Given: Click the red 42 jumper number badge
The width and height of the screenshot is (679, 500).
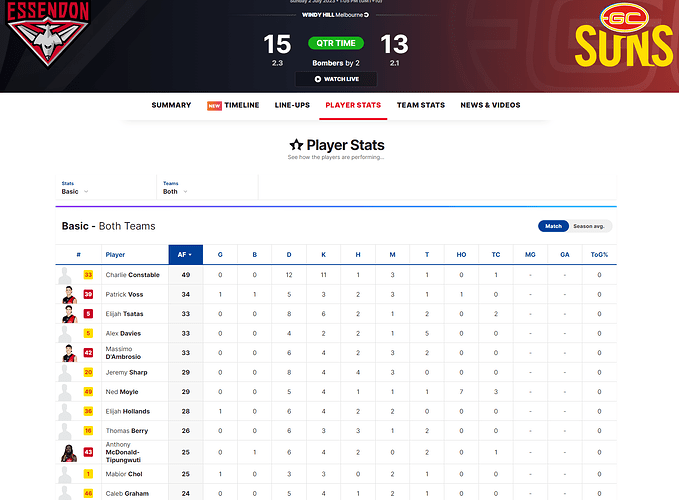Looking at the screenshot, I should 88,353.
